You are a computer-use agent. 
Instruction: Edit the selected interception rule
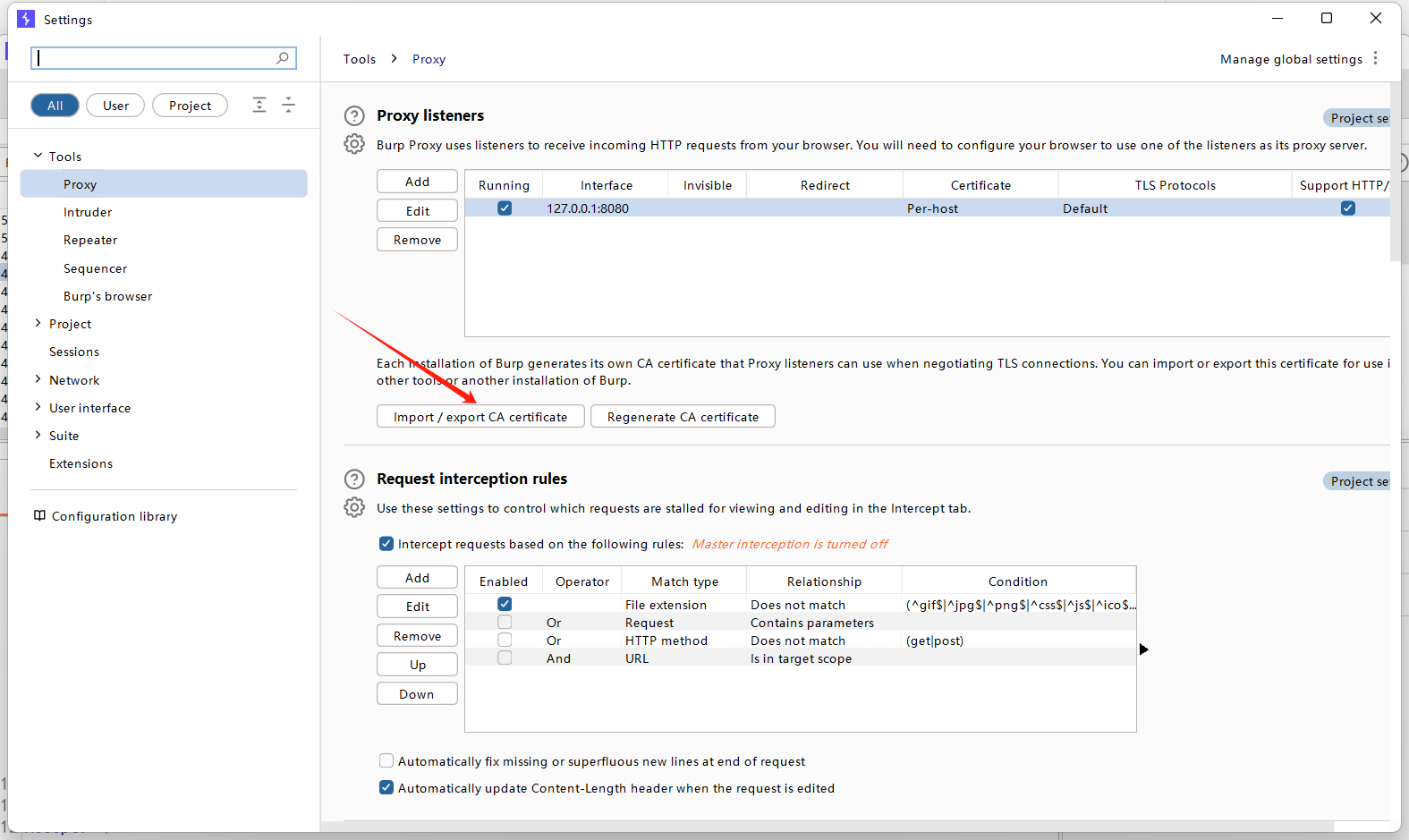click(417, 607)
